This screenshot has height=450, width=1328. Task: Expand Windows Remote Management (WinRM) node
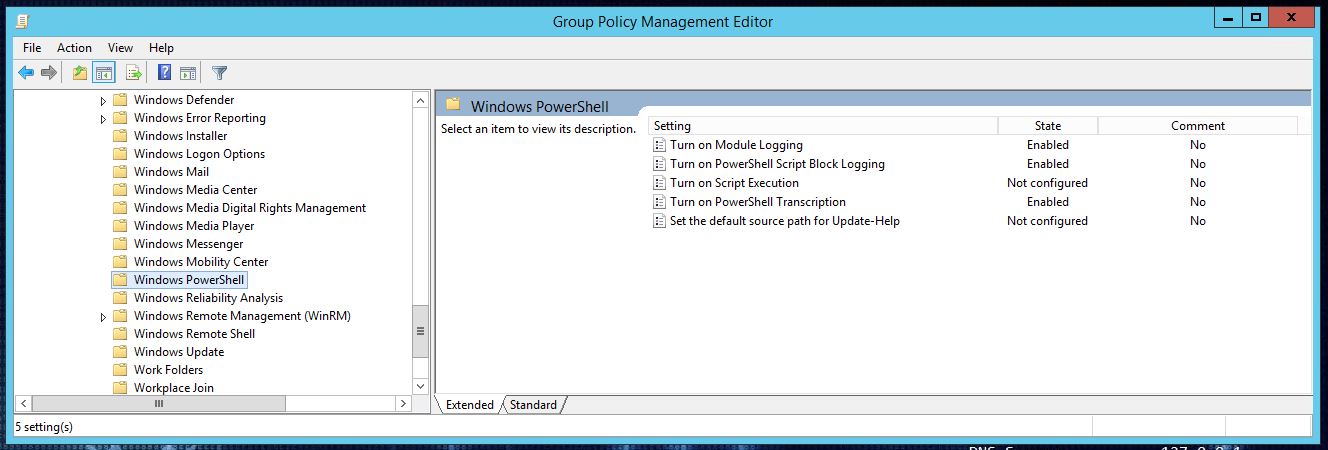(103, 317)
